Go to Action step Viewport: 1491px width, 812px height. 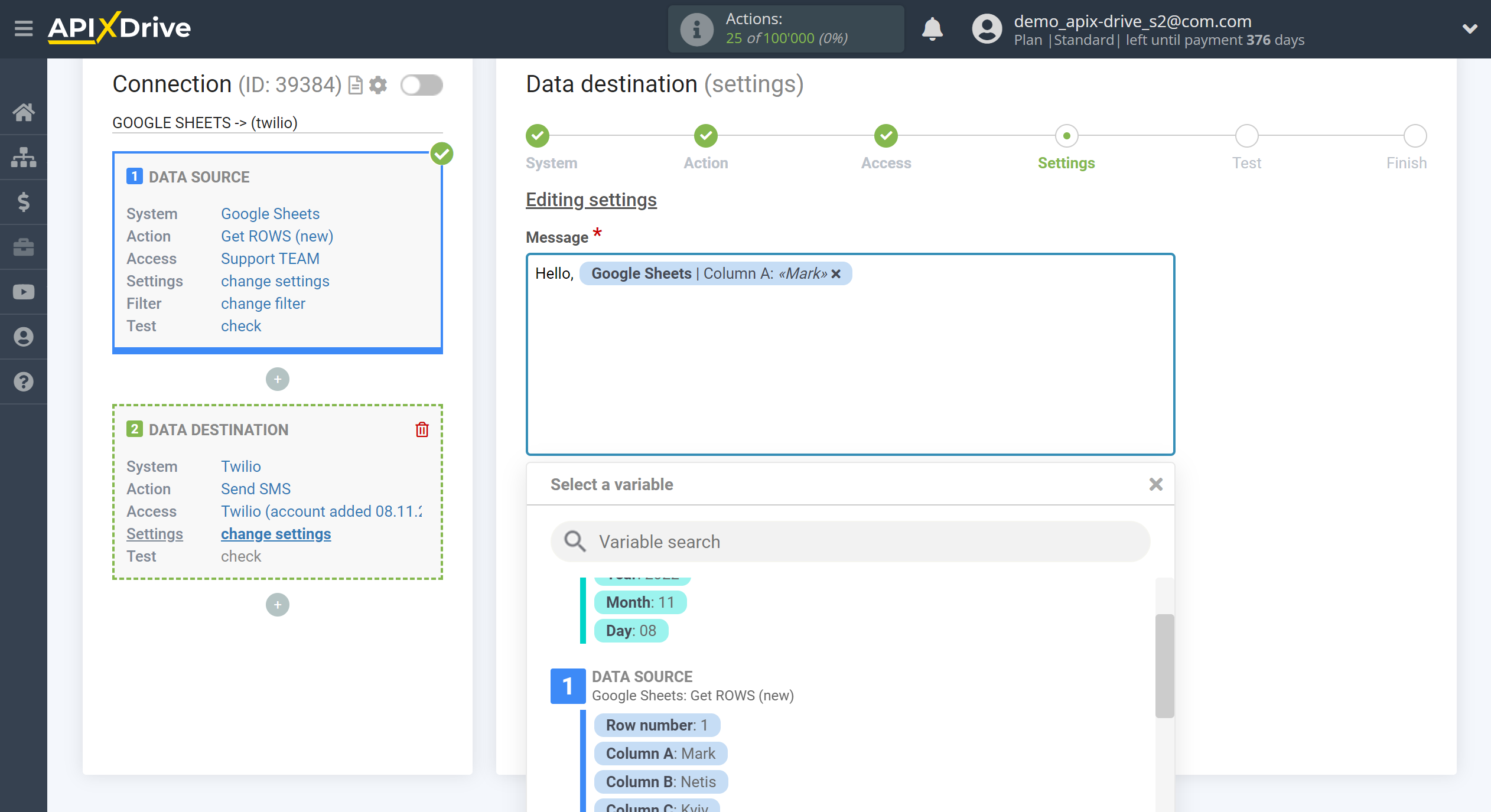(706, 136)
